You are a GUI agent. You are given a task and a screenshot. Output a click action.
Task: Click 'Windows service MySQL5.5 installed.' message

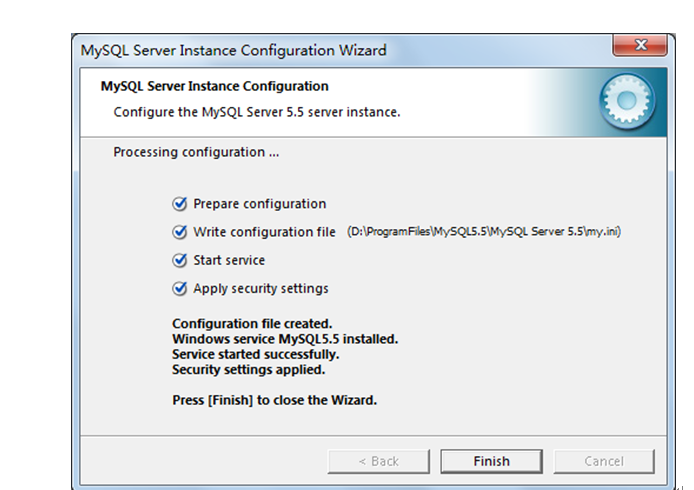click(285, 339)
